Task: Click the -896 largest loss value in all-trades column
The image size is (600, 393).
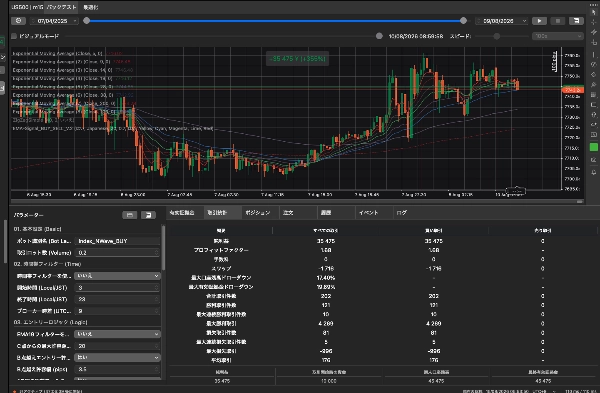Action: click(326, 351)
